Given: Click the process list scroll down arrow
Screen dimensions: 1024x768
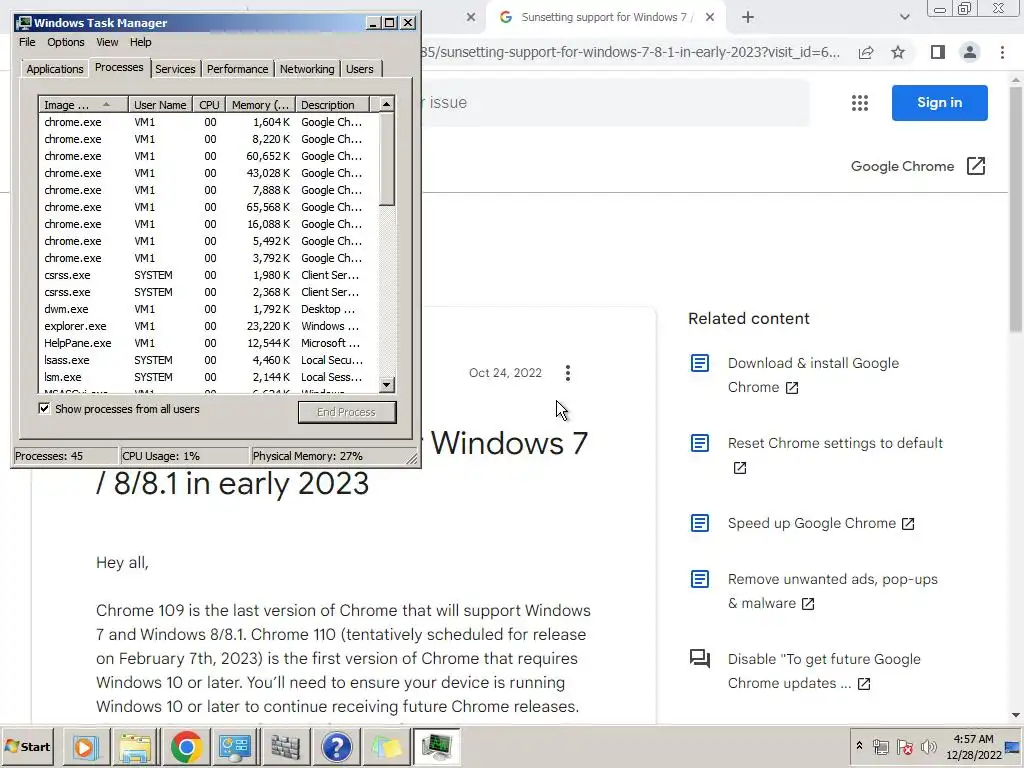Looking at the screenshot, I should pyautogui.click(x=387, y=385).
